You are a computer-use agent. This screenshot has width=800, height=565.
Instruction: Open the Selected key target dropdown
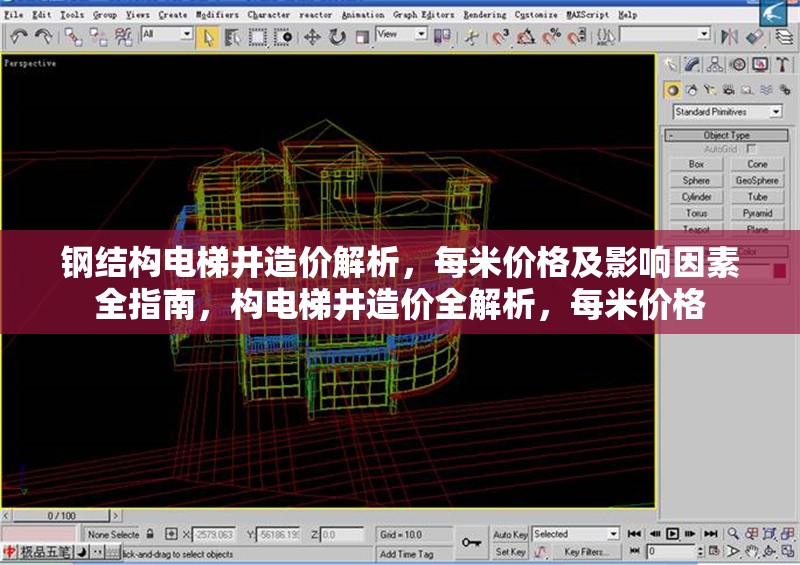click(x=576, y=534)
